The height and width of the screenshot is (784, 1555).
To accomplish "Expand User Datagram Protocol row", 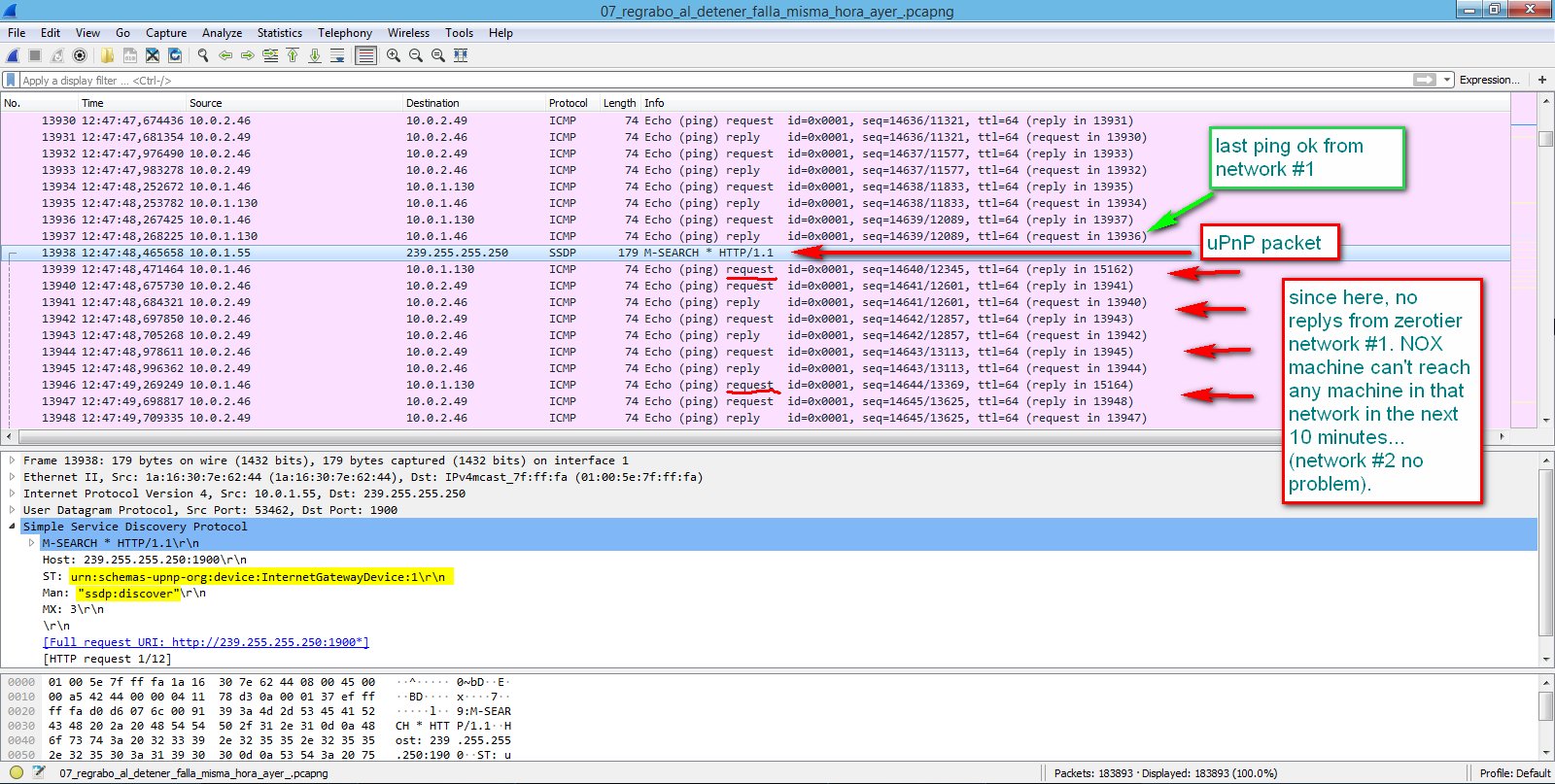I will [12, 510].
